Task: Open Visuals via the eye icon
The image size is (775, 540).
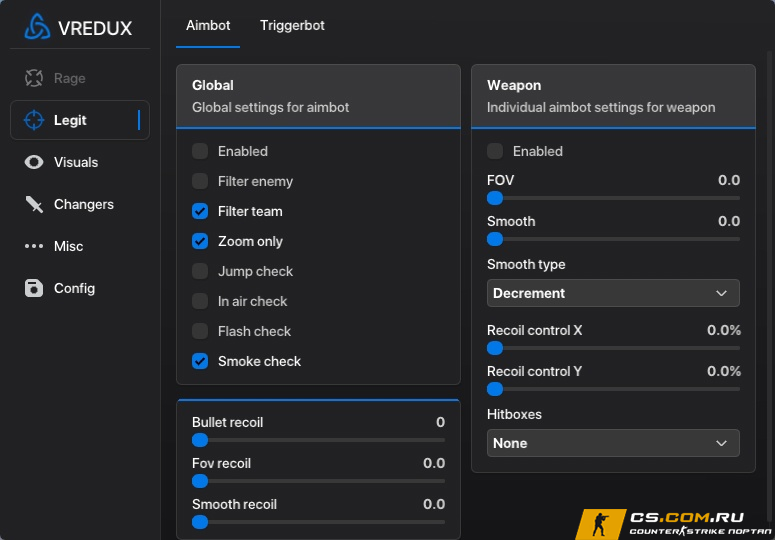Action: tap(34, 162)
